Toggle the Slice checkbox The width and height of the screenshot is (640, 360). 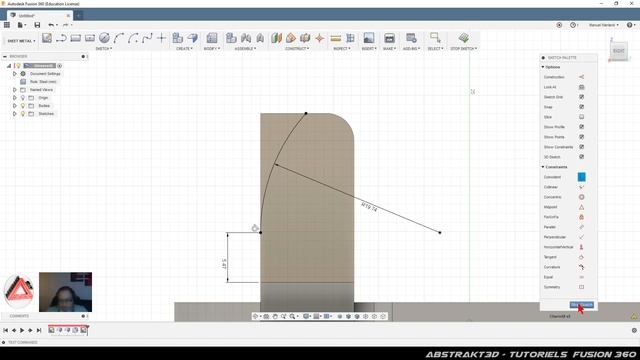(581, 117)
